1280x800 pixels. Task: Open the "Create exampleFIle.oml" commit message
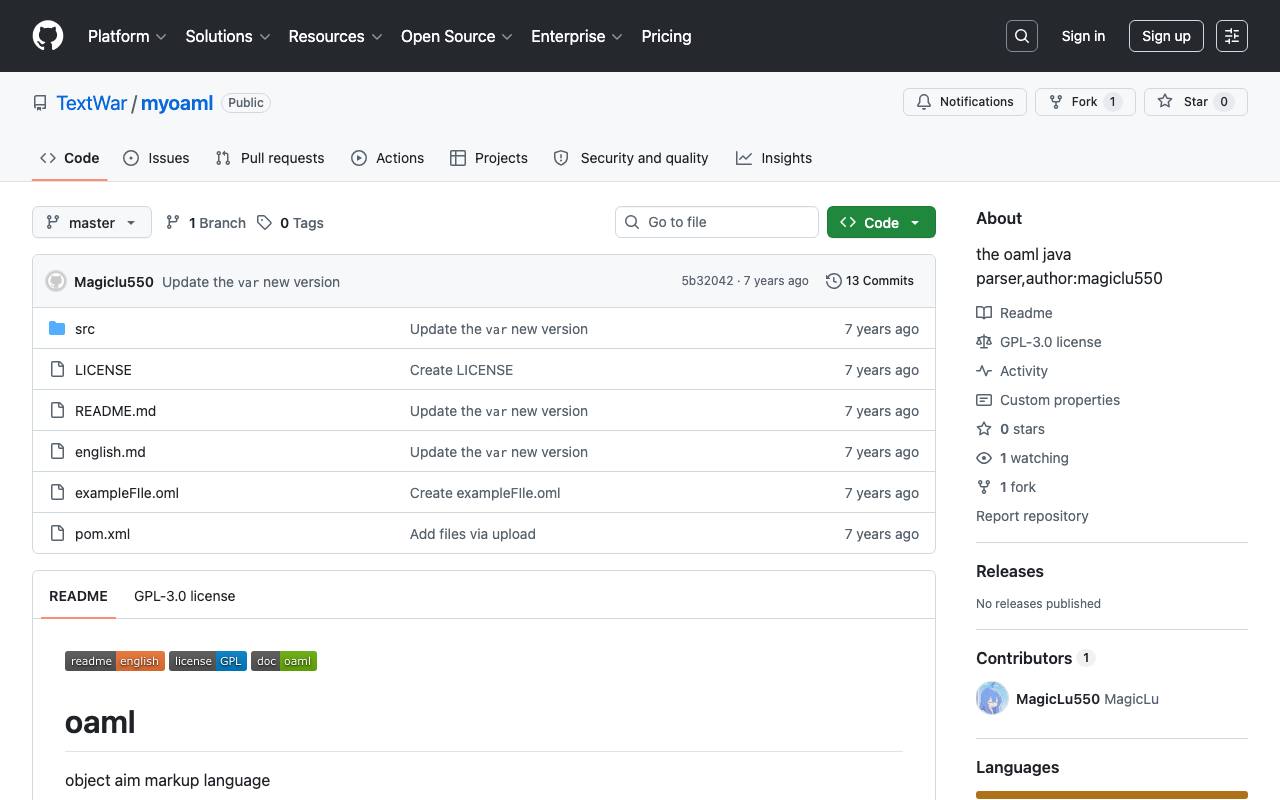[485, 493]
